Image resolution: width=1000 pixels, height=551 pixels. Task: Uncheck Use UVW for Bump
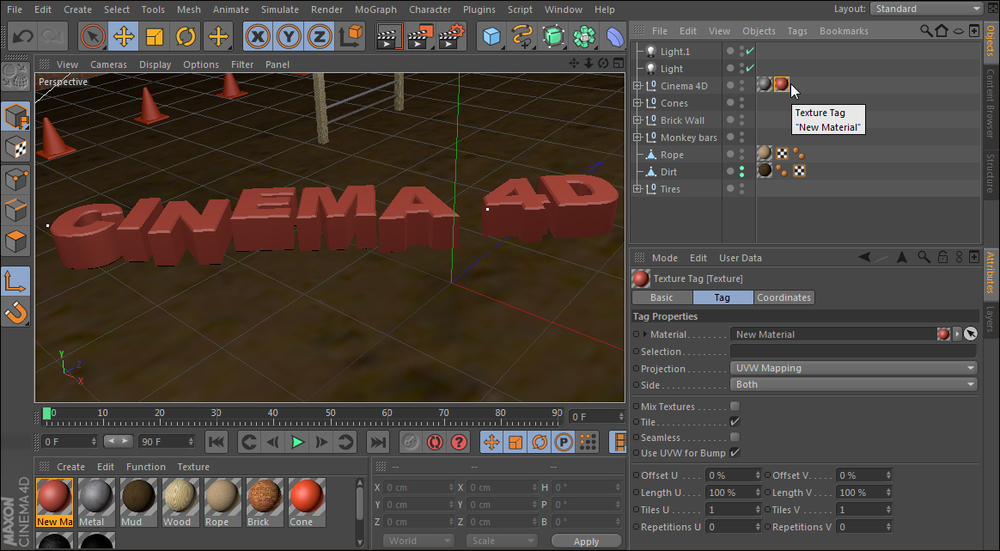[x=735, y=453]
